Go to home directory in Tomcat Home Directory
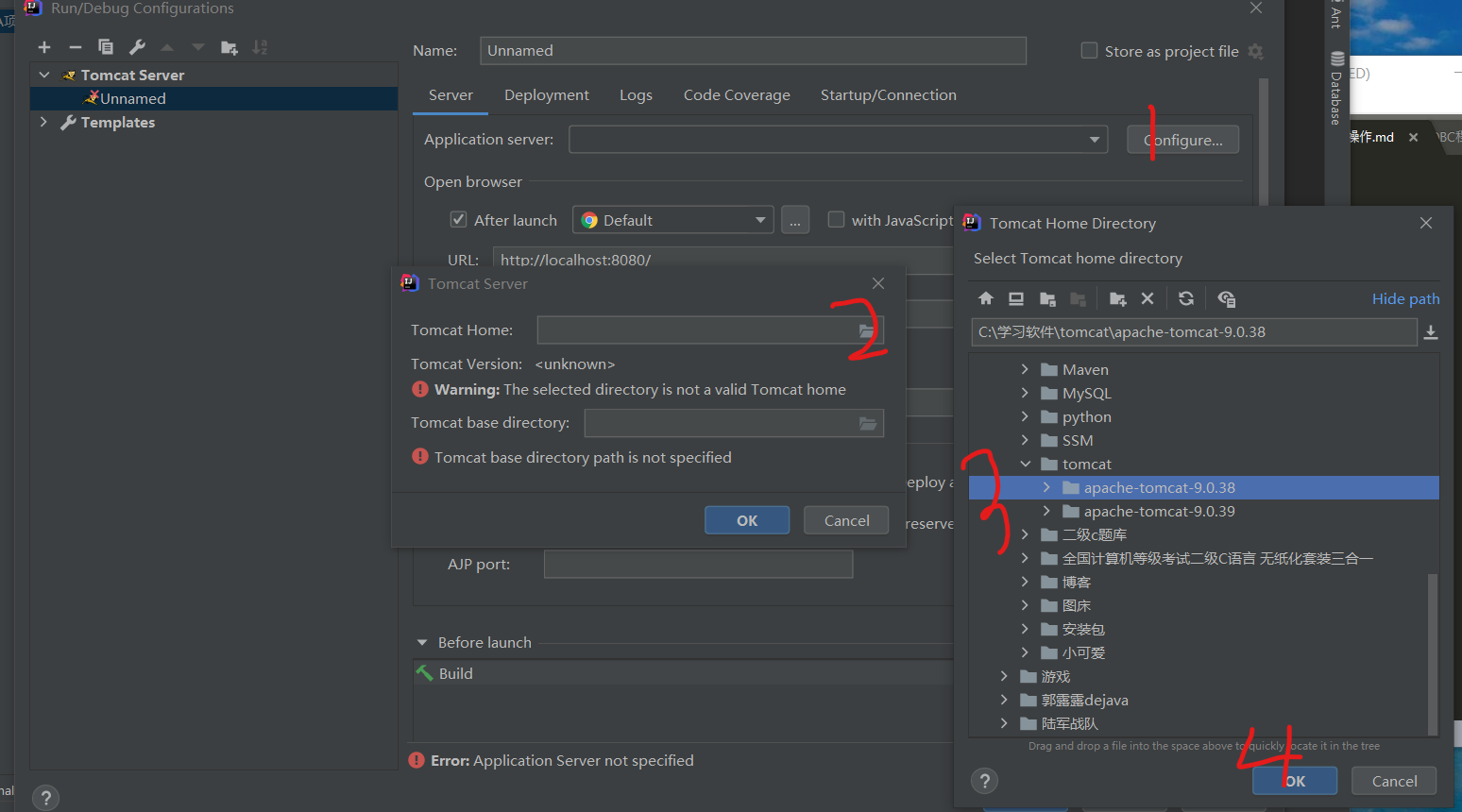Screen dimensions: 1462x812 tap(986, 298)
